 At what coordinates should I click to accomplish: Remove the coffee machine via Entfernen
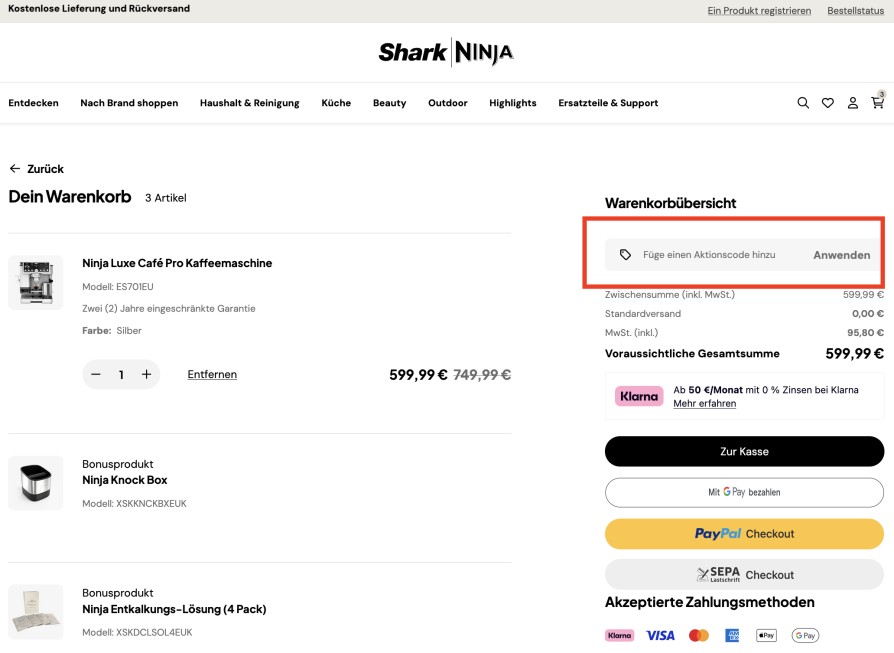click(212, 374)
